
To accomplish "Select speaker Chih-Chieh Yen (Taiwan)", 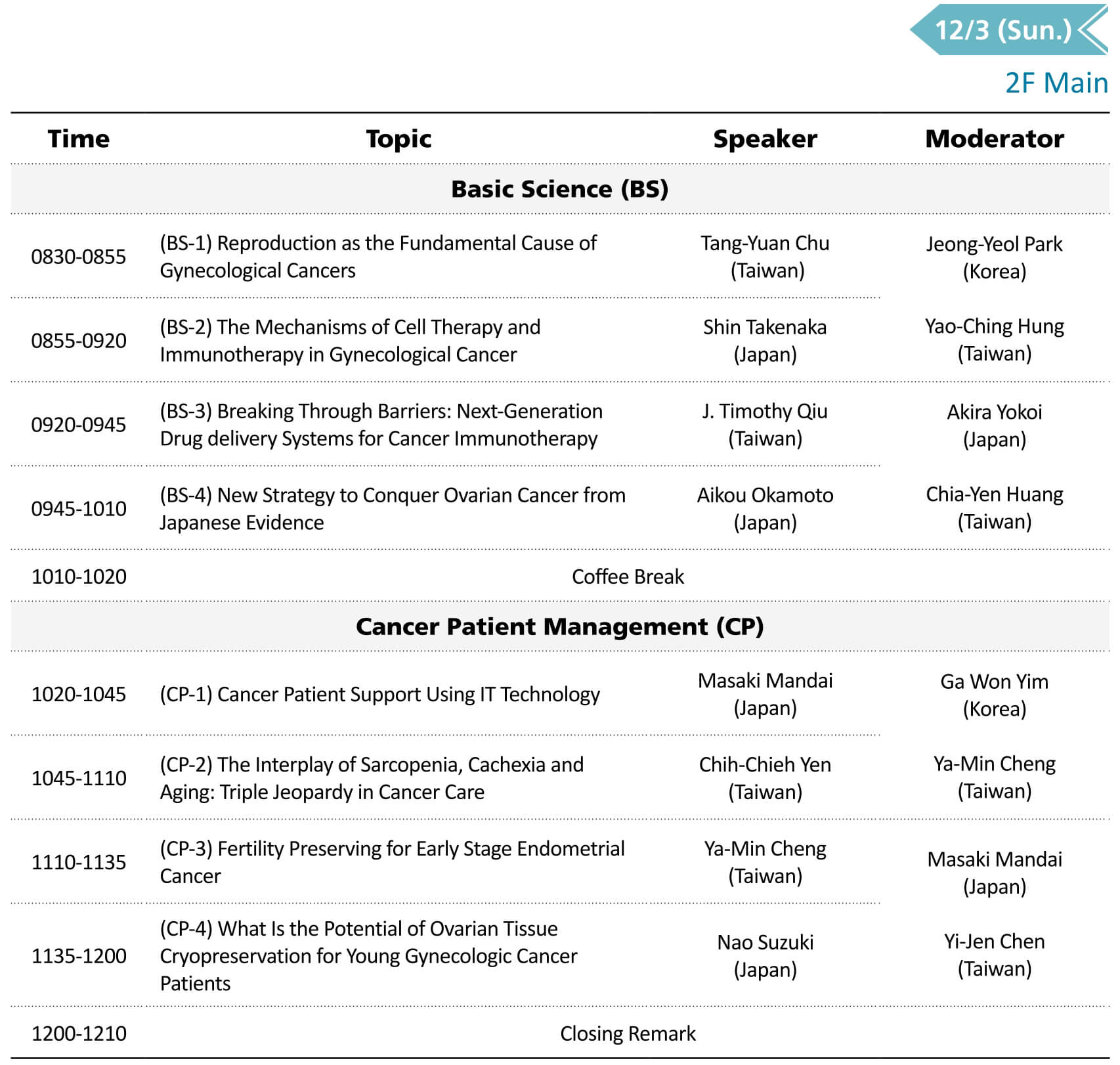I will click(765, 778).
